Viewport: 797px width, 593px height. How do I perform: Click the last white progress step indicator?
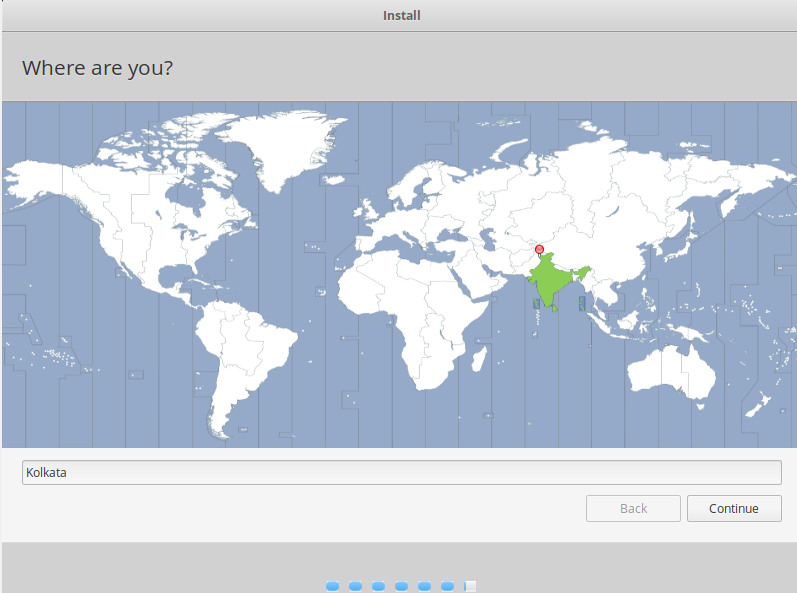tap(470, 586)
